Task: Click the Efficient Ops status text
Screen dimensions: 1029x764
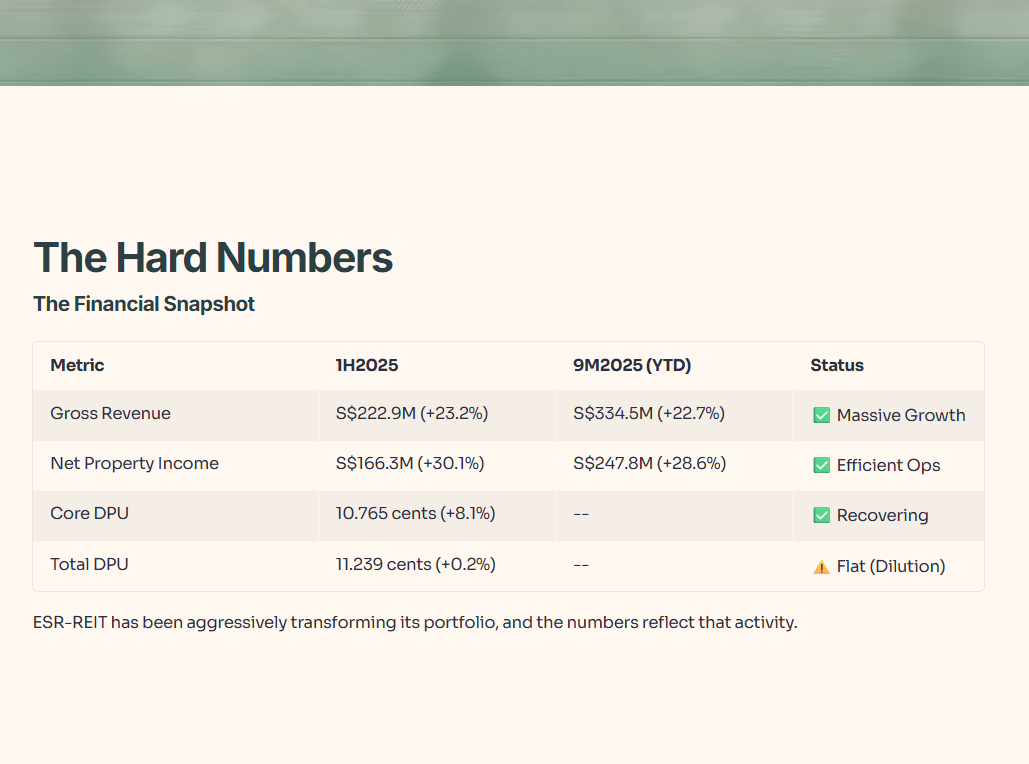Action: coord(889,465)
